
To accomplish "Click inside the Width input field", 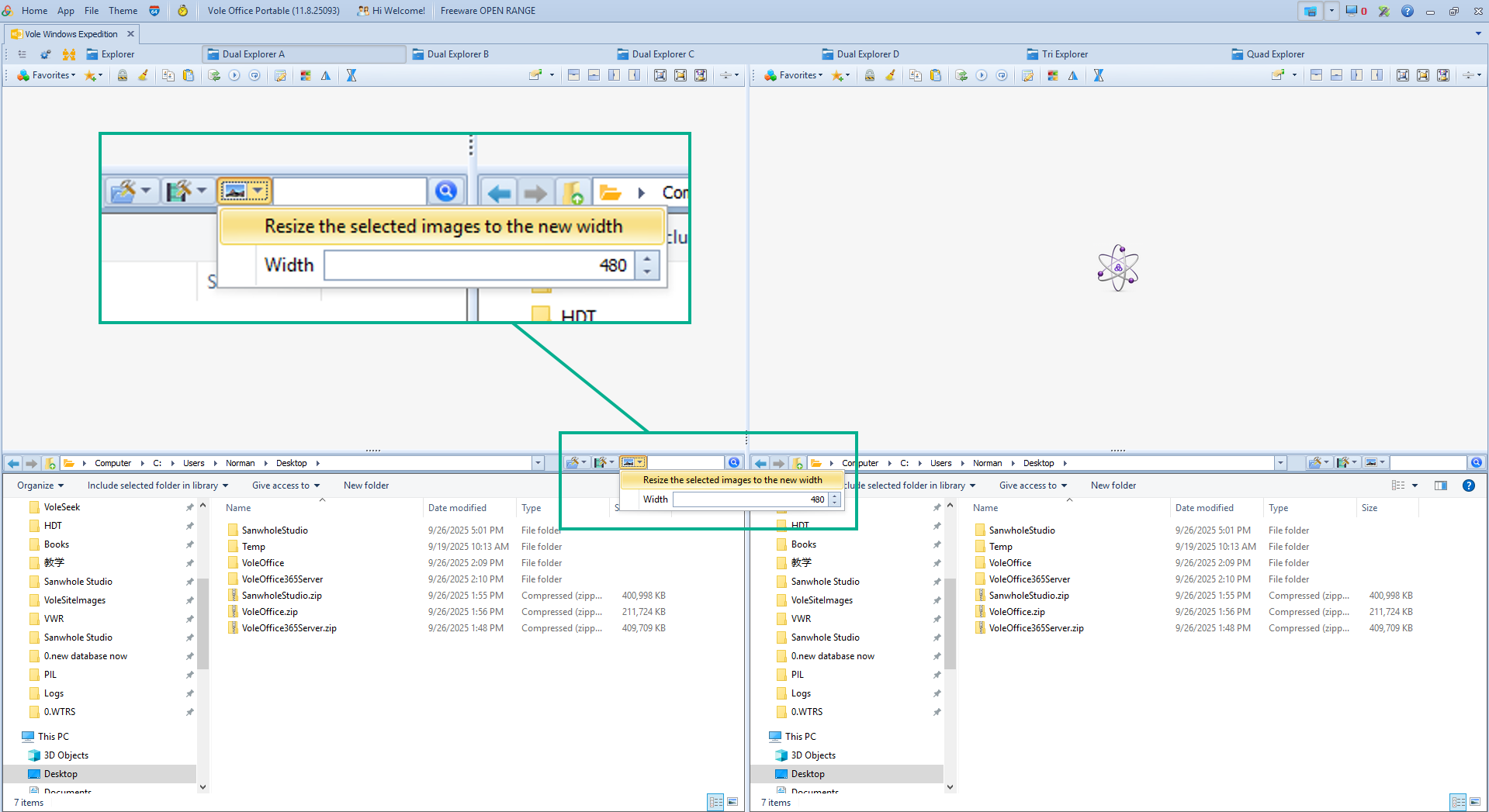I will (749, 499).
